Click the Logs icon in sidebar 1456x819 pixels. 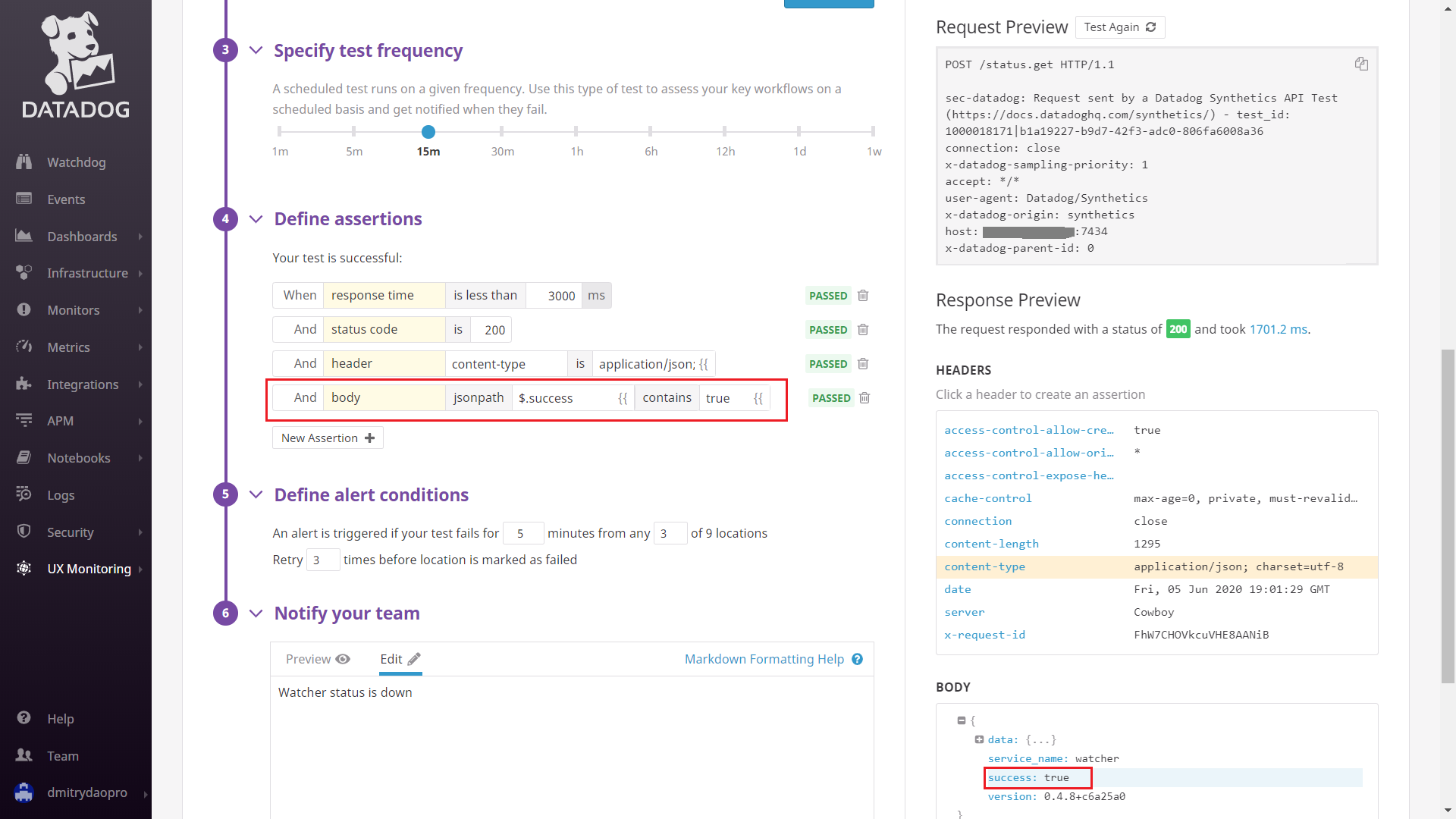tap(24, 494)
